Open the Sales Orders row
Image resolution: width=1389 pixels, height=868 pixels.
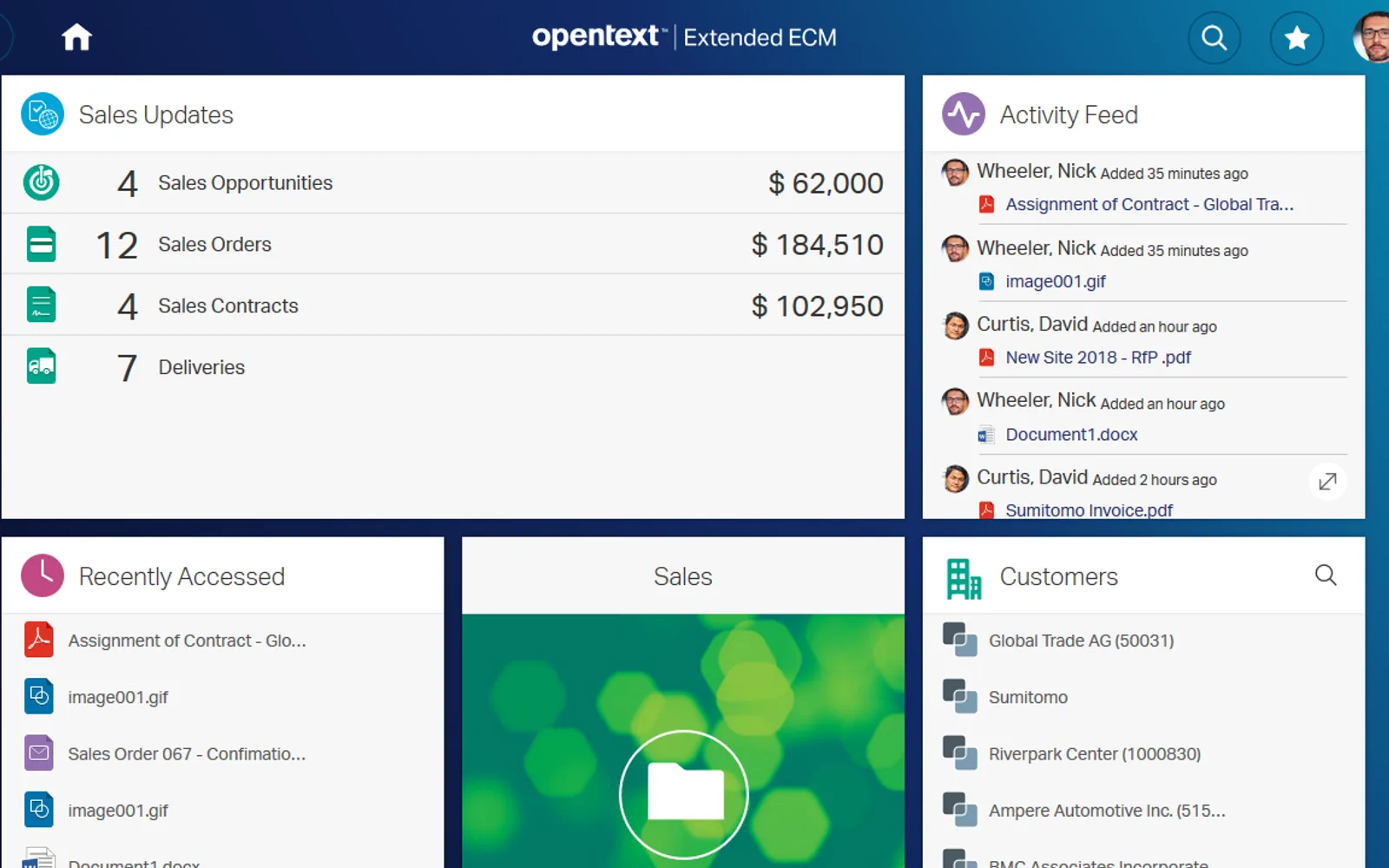click(x=452, y=244)
